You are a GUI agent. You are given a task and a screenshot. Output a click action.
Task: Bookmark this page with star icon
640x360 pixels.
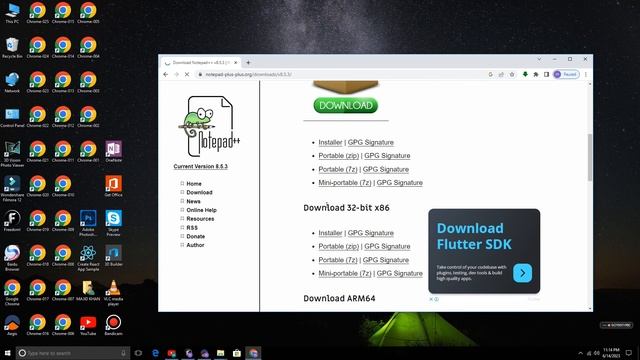pyautogui.click(x=512, y=74)
